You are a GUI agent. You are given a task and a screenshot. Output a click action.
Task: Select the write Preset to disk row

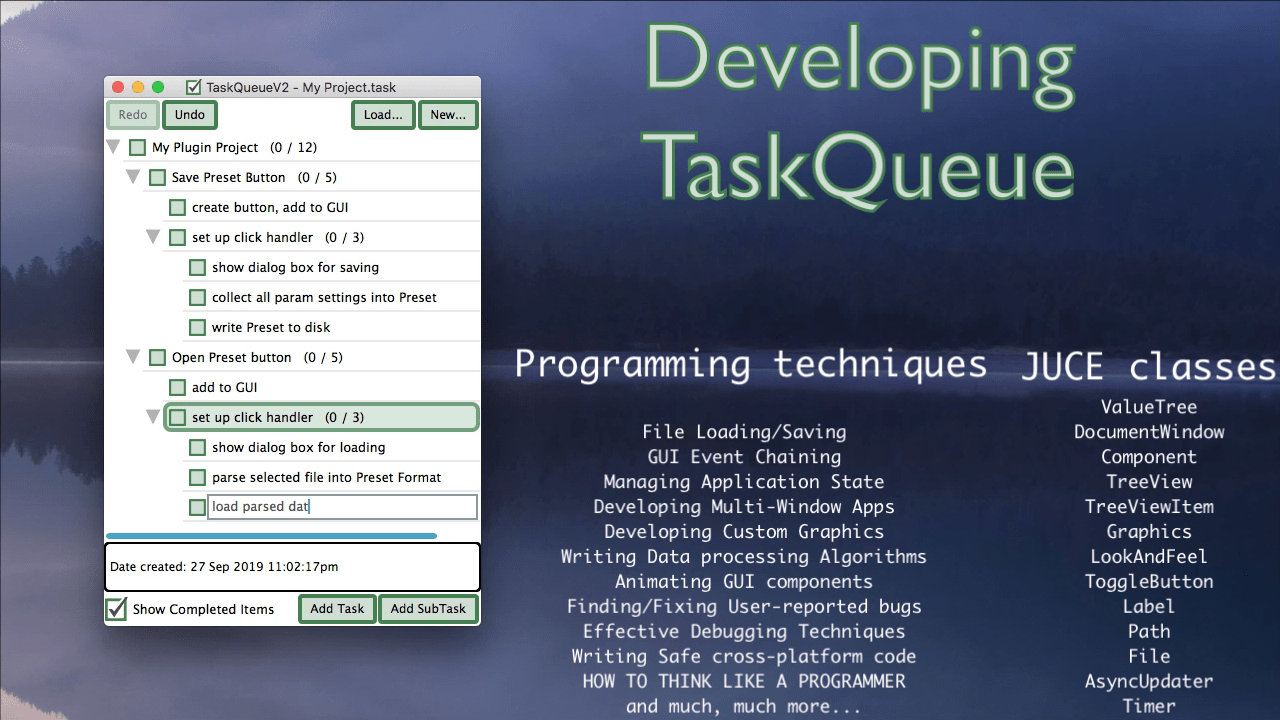point(332,328)
